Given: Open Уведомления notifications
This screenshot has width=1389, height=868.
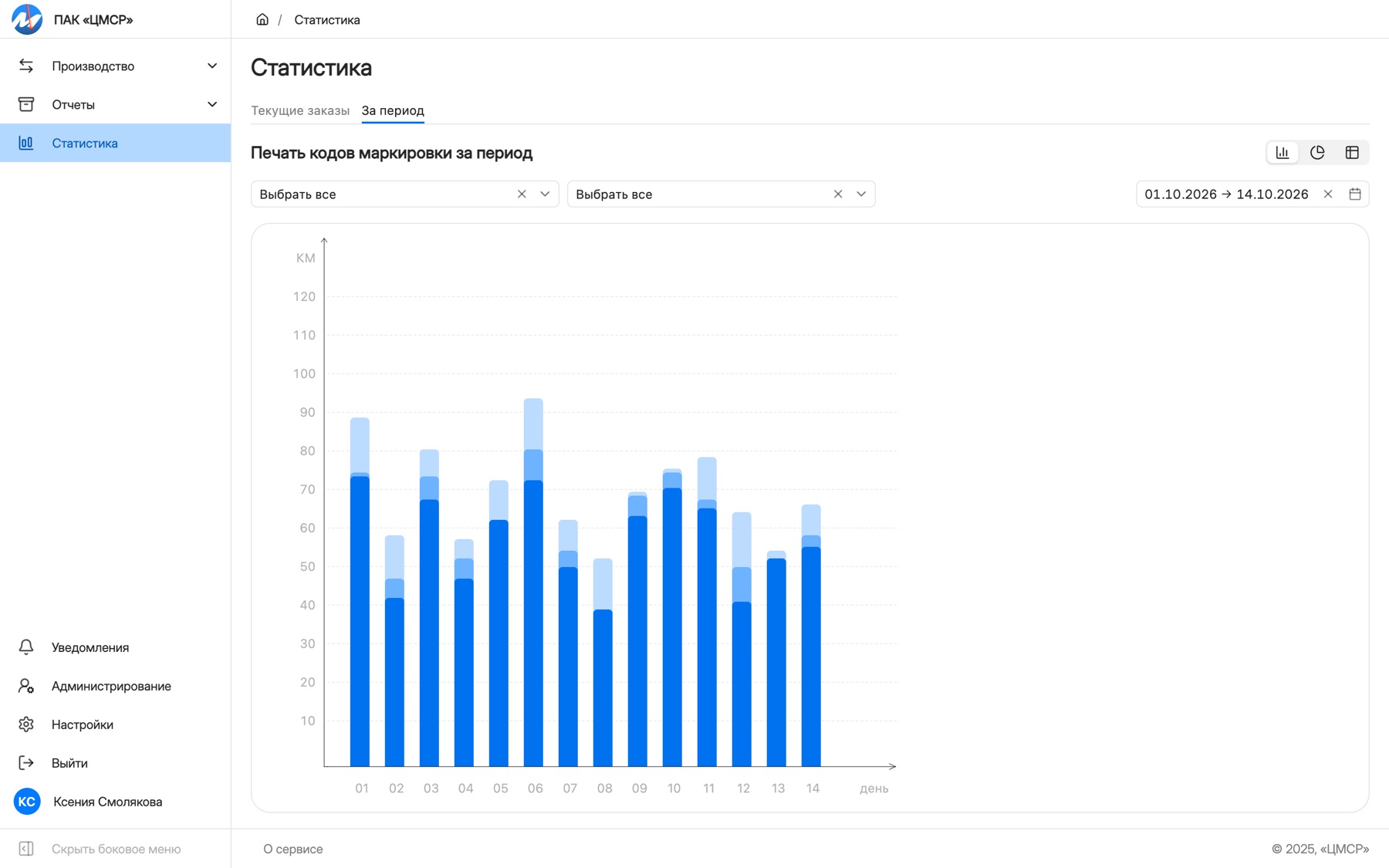Looking at the screenshot, I should click(x=116, y=647).
